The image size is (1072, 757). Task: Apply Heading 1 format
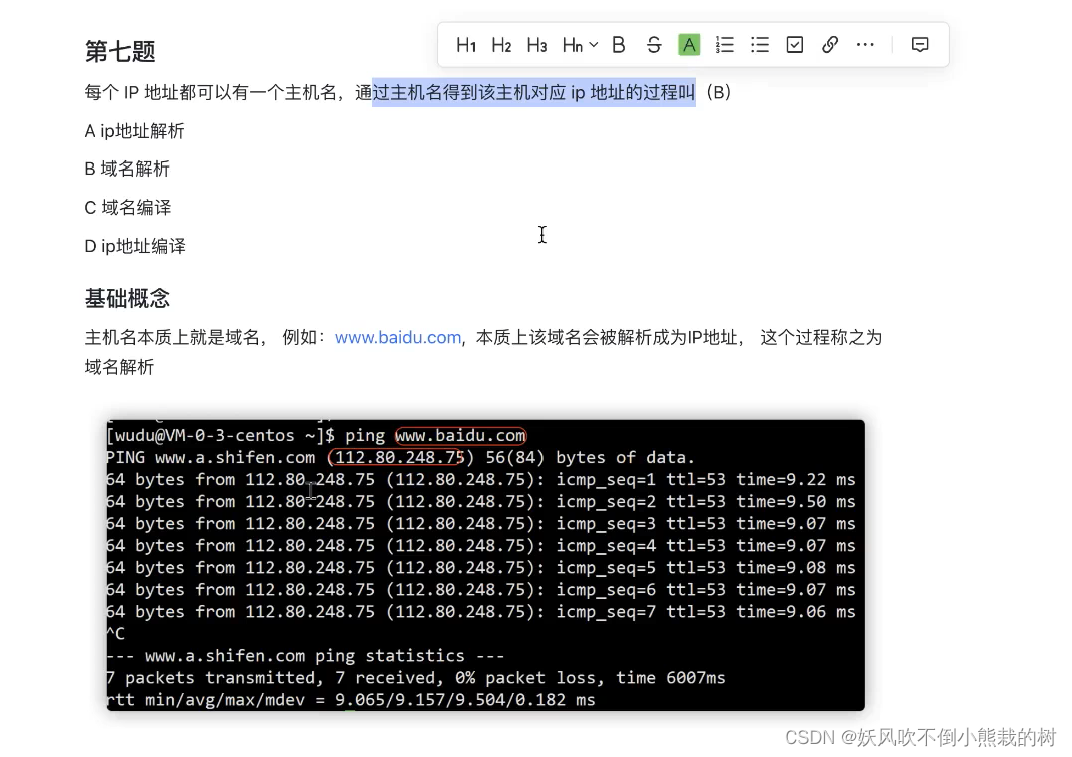(466, 45)
